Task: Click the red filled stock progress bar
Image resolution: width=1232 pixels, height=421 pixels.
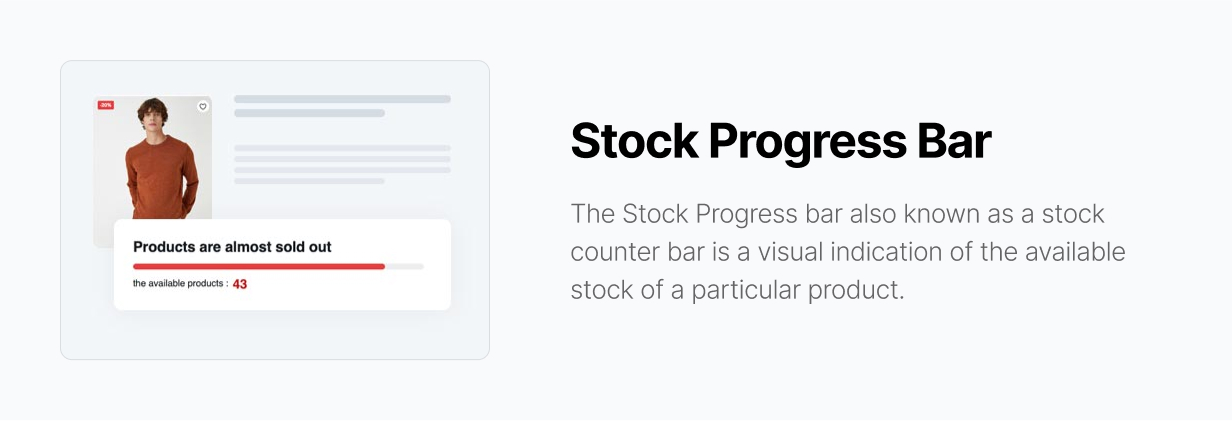Action: pos(259,267)
